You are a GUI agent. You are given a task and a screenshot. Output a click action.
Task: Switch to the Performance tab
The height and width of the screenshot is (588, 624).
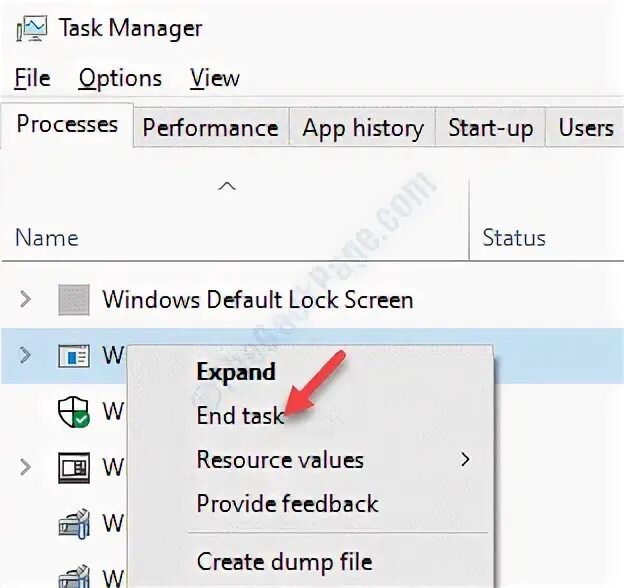(211, 128)
